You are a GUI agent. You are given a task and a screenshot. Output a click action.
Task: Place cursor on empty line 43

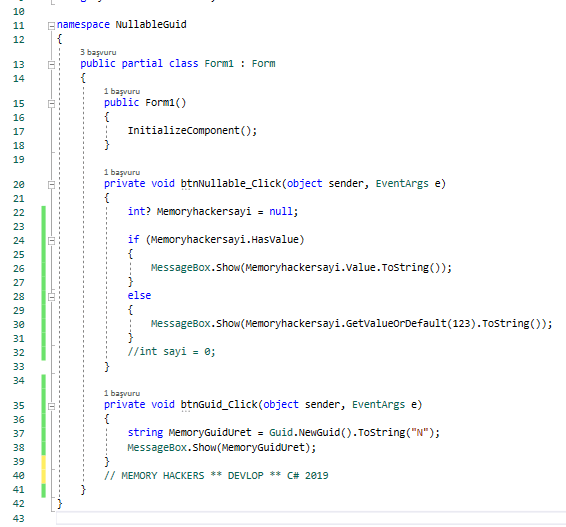click(310, 518)
